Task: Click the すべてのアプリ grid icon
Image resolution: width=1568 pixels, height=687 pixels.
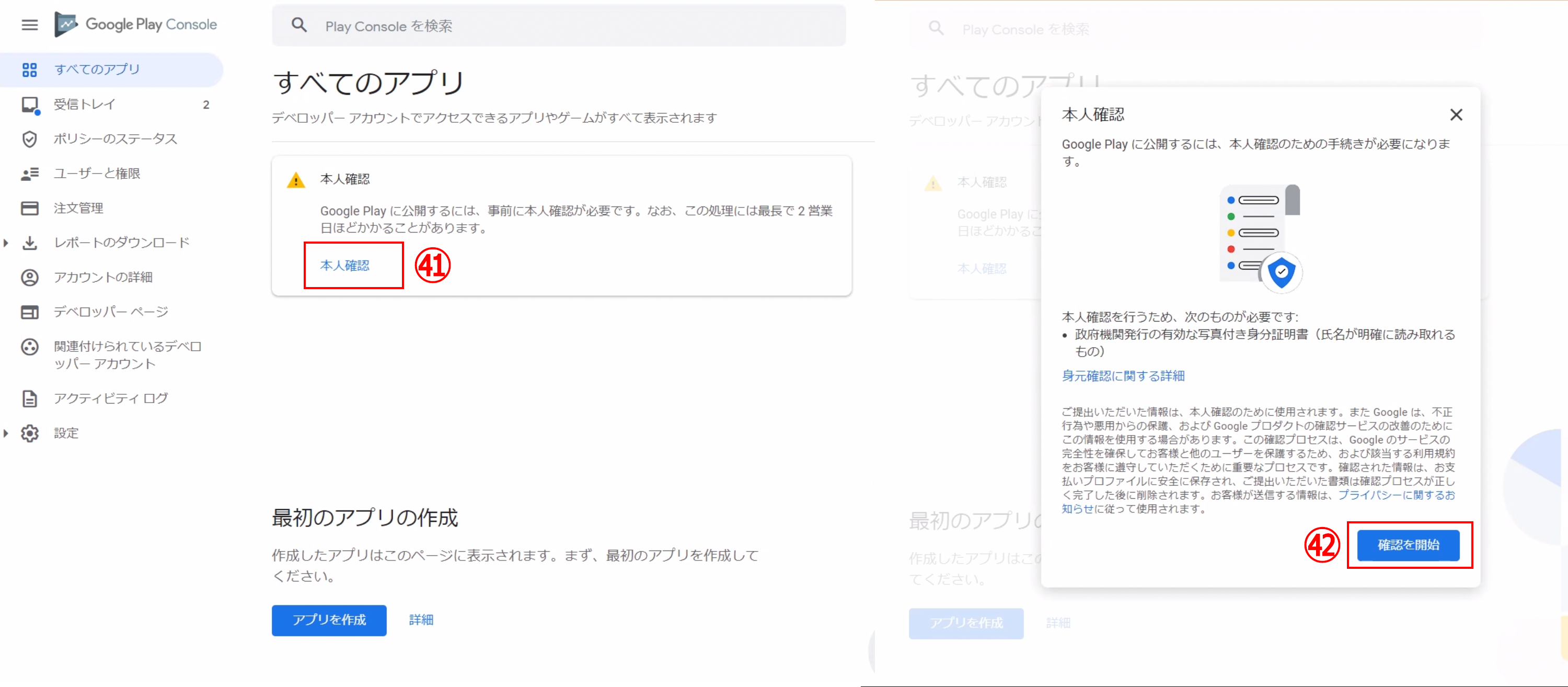Action: coord(29,70)
